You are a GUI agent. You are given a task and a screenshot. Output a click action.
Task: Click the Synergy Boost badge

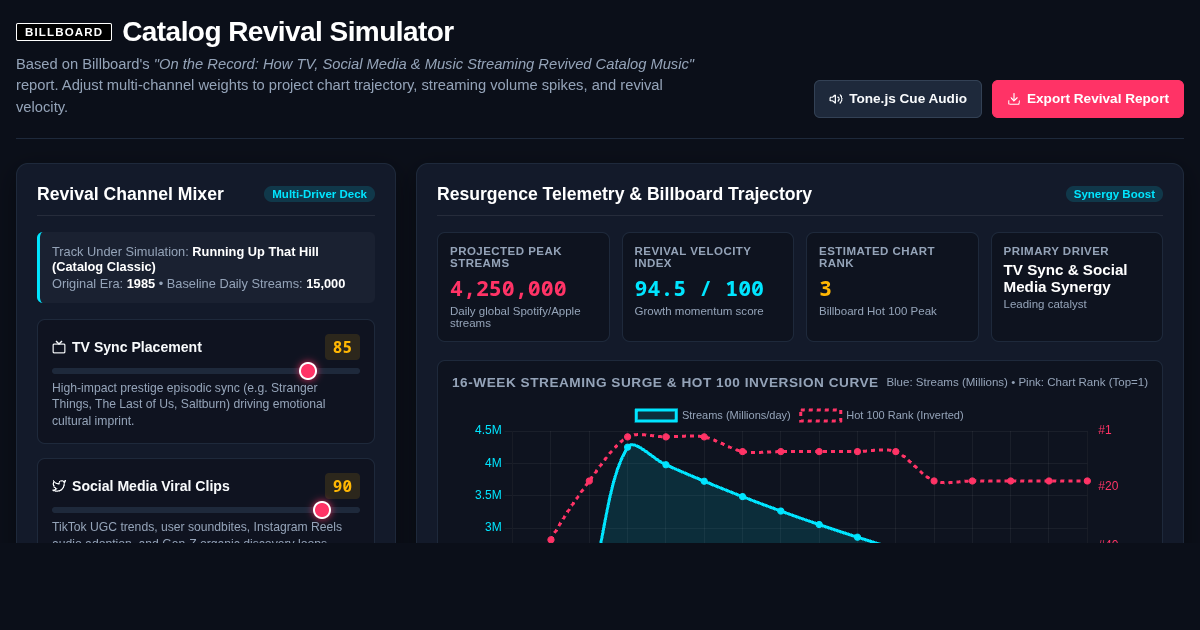[x=1114, y=194]
